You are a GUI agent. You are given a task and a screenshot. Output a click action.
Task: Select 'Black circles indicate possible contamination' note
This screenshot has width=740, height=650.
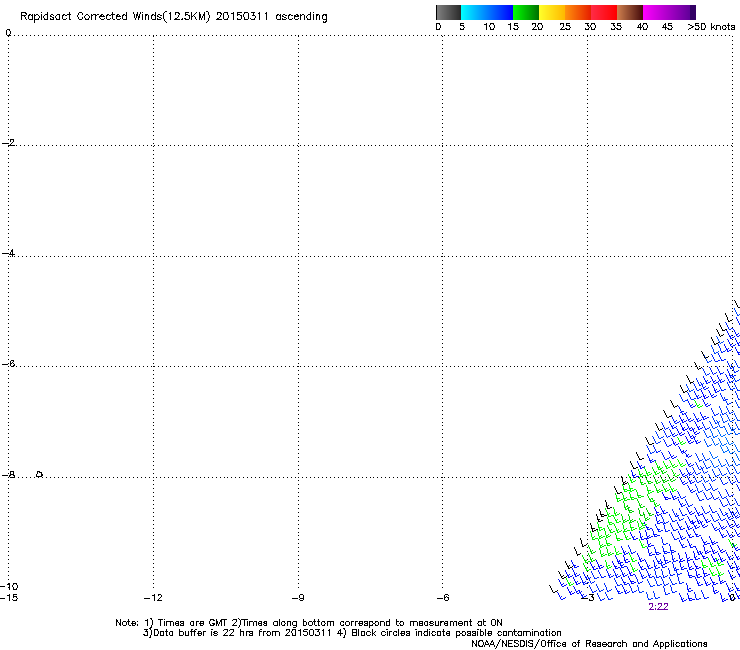[x=456, y=633]
